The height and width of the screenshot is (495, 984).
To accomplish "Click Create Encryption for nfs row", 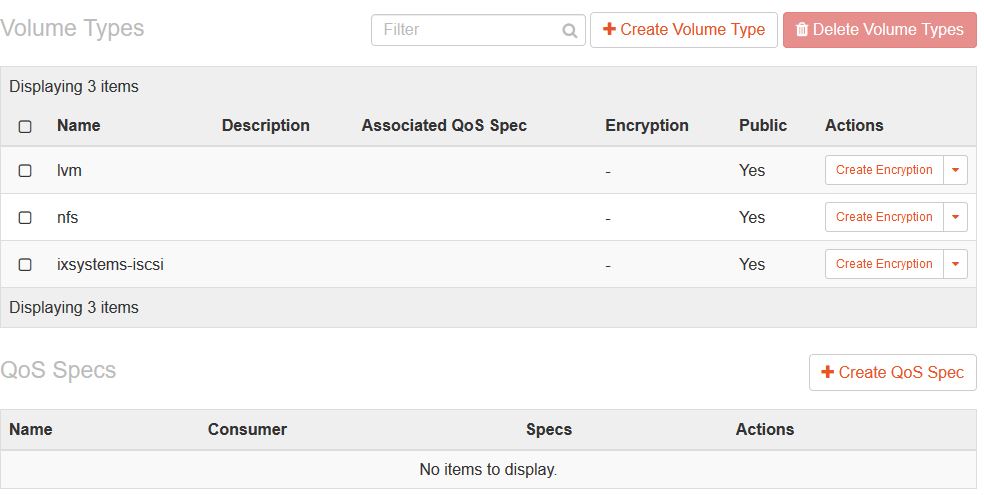I will tap(884, 217).
